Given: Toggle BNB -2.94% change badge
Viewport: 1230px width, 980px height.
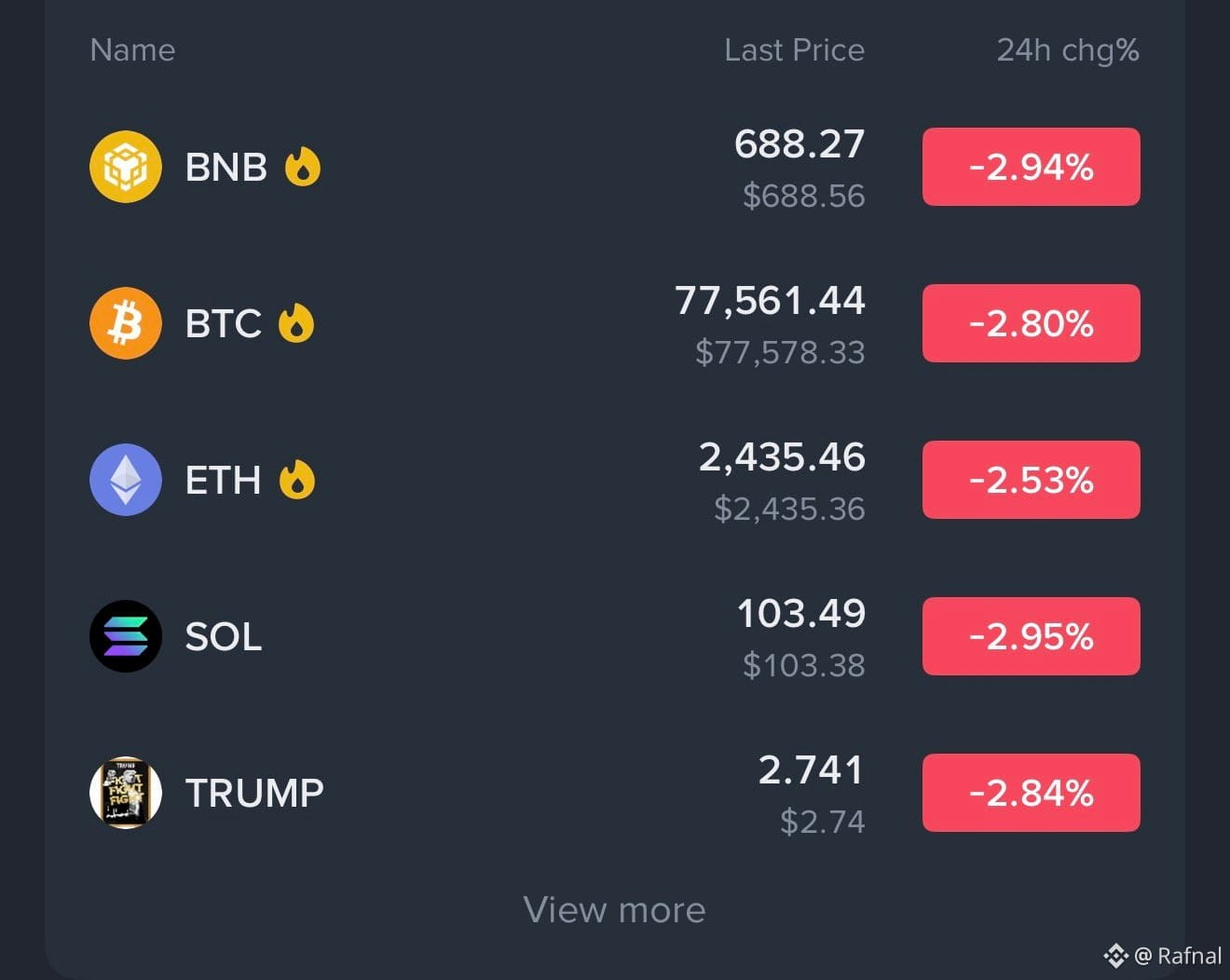Looking at the screenshot, I should click(1032, 167).
